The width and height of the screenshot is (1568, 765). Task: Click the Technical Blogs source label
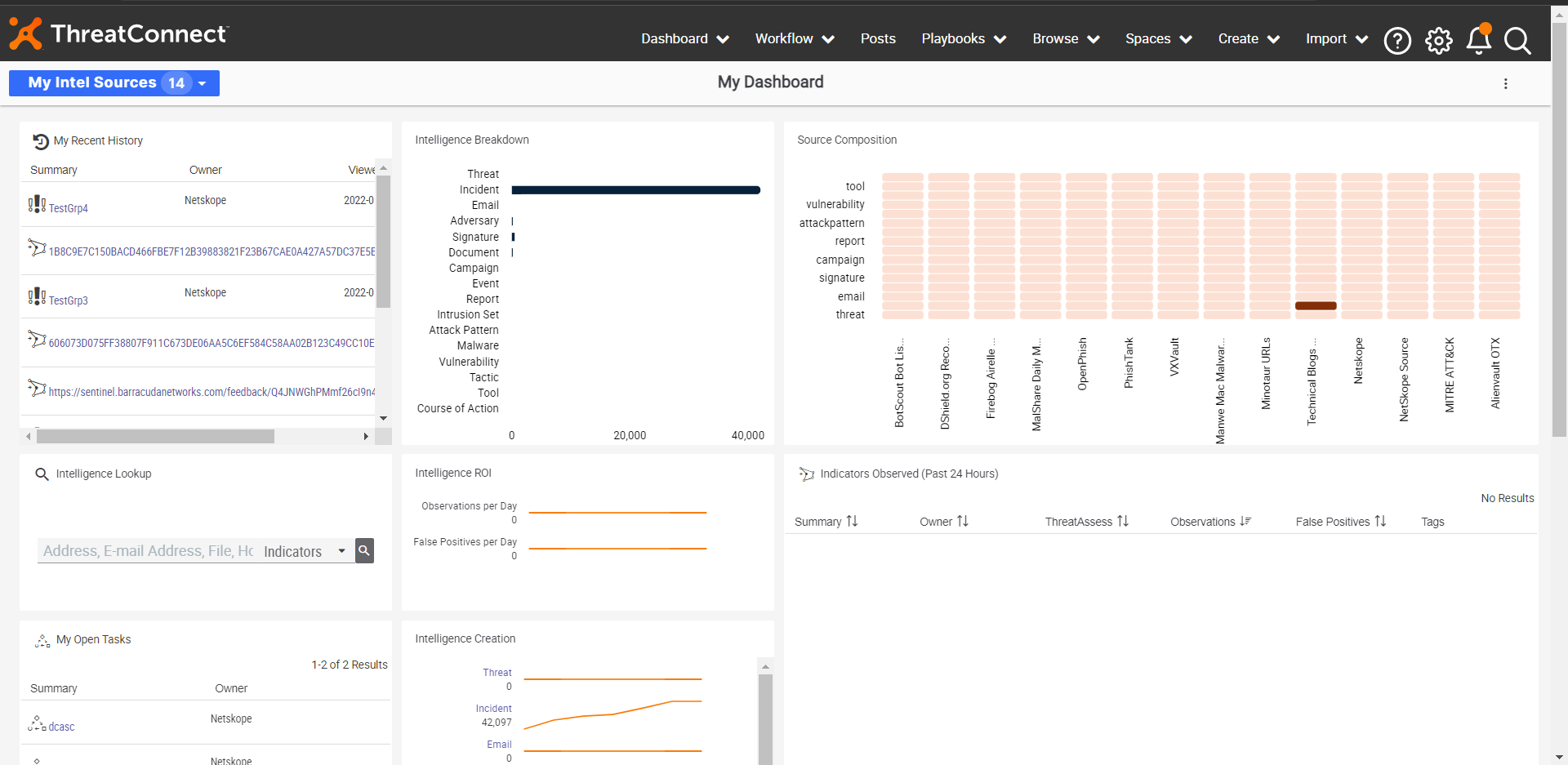tap(1312, 383)
